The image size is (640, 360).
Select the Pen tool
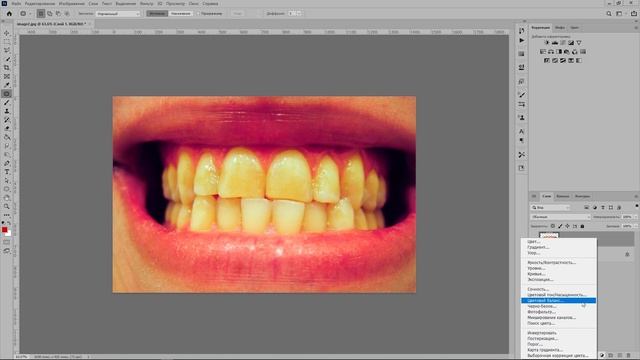coord(7,163)
